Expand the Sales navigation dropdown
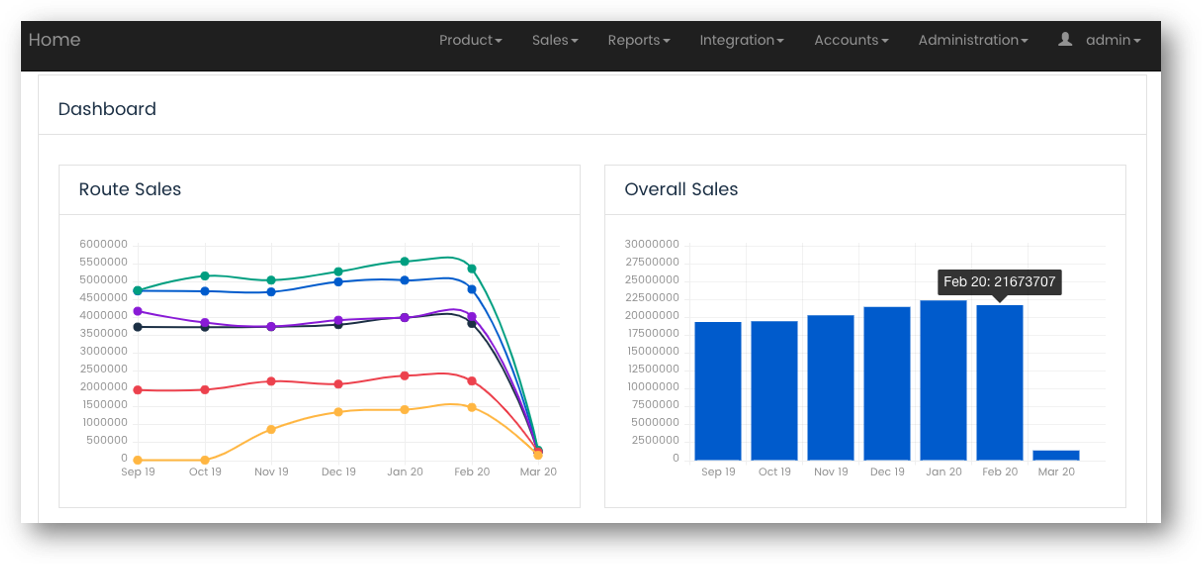This screenshot has width=1202, height=564. click(x=555, y=40)
